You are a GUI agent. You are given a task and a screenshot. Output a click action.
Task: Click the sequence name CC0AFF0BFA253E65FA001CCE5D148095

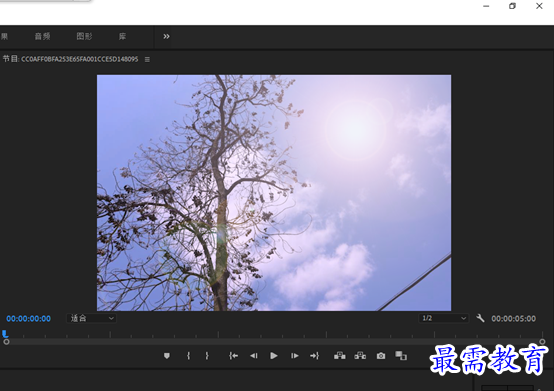[79, 59]
